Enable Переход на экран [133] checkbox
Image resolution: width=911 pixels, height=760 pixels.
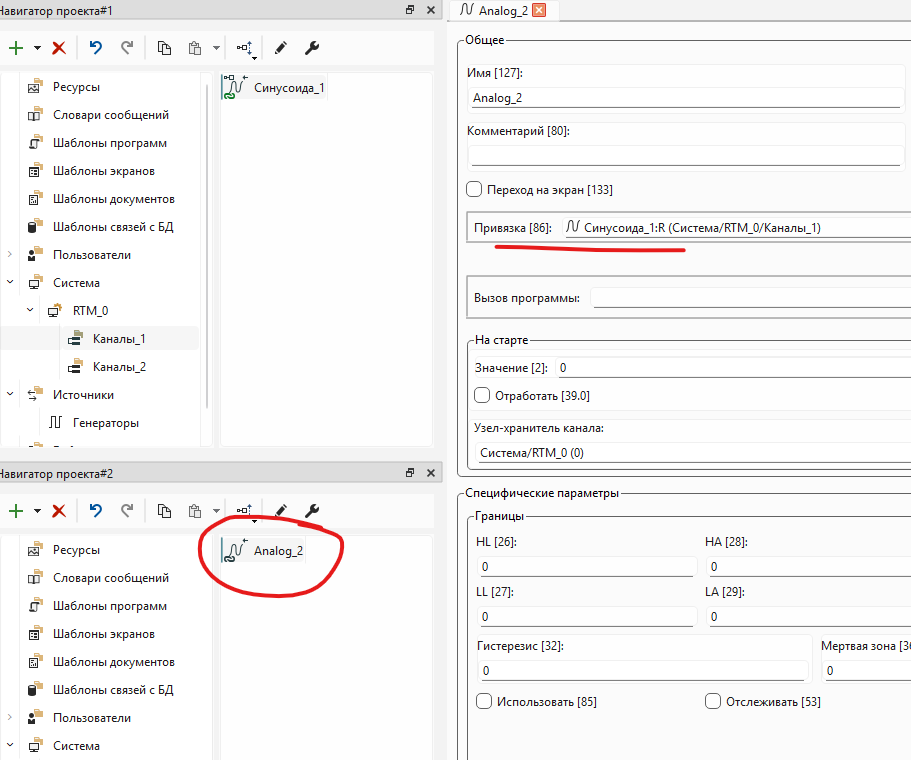click(x=474, y=189)
